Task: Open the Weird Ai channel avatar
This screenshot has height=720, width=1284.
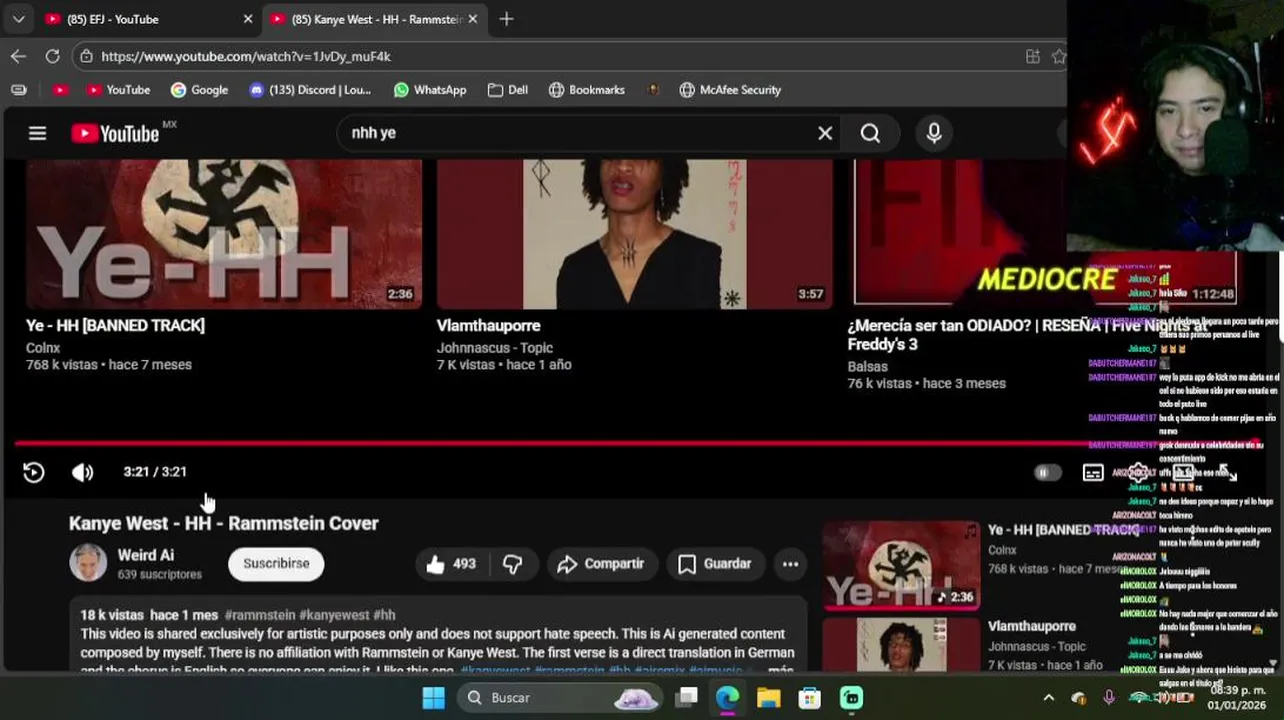Action: click(88, 563)
